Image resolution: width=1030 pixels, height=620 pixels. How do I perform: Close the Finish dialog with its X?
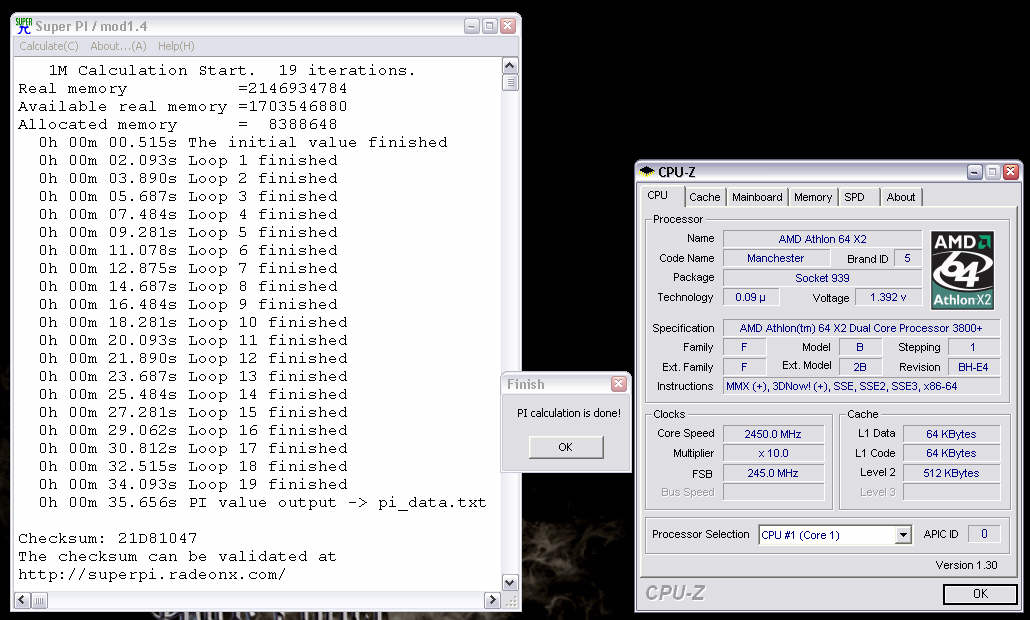618,384
